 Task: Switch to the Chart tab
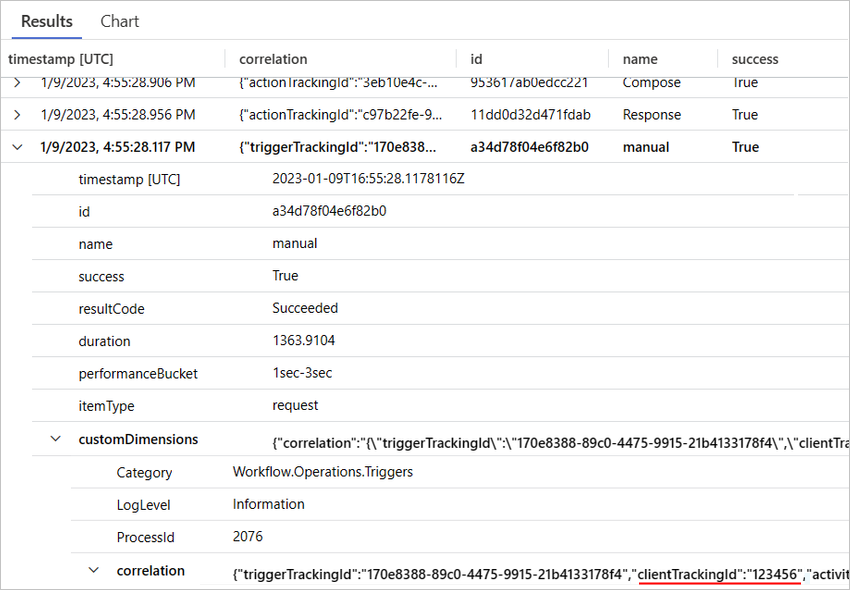point(119,21)
